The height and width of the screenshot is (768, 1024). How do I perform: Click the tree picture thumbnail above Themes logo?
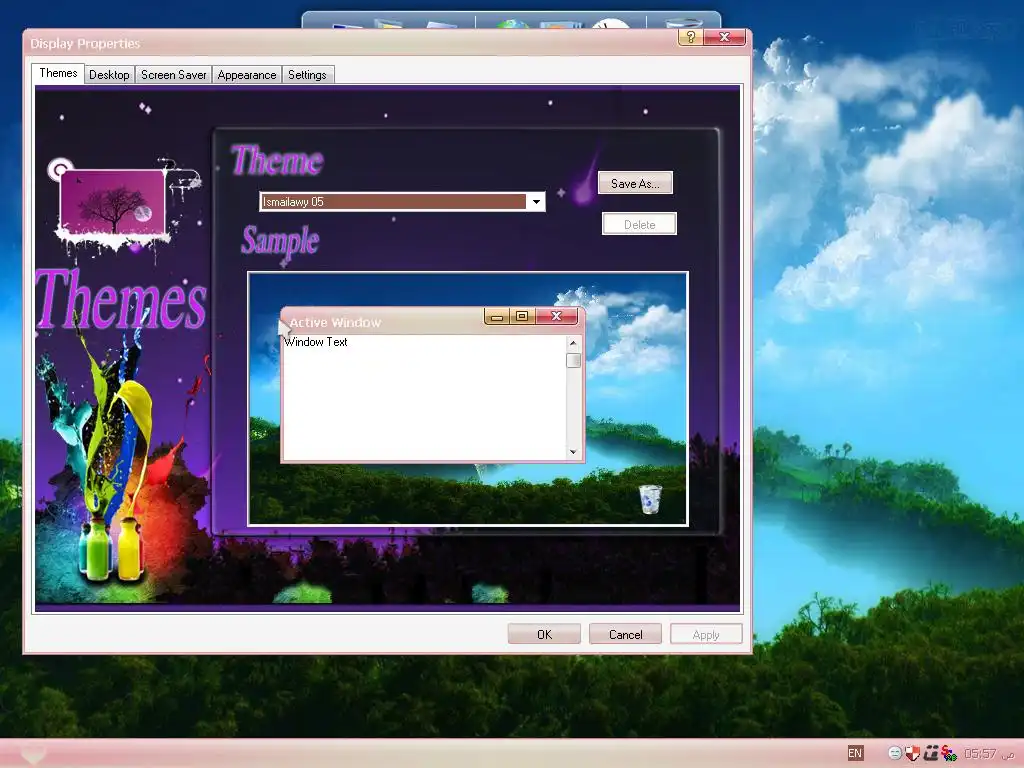click(x=112, y=201)
